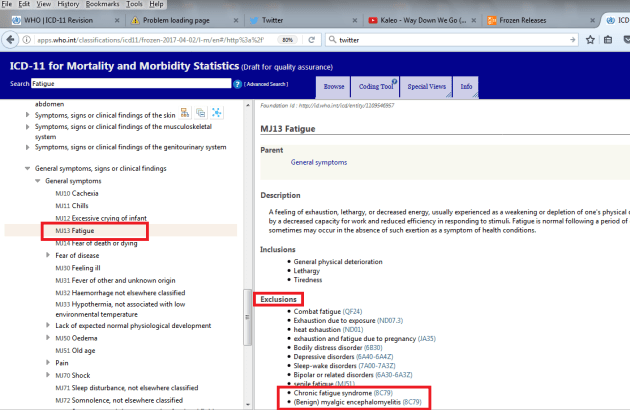Click the middle icon above the tree
This screenshot has height=410, width=630.
(x=201, y=114)
